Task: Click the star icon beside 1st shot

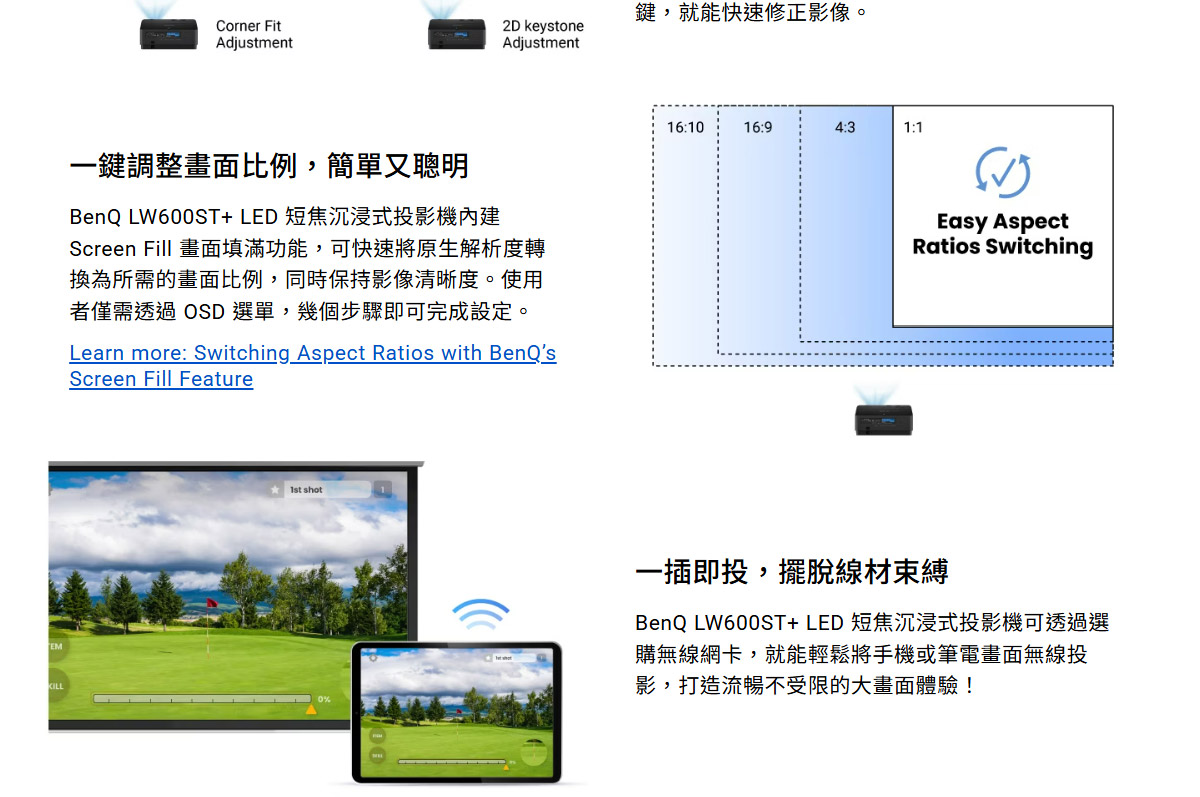Action: click(x=276, y=490)
